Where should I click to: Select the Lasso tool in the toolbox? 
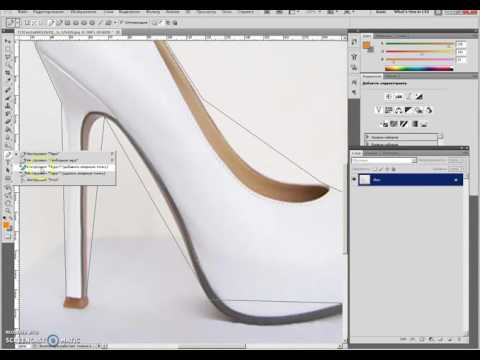click(x=8, y=57)
